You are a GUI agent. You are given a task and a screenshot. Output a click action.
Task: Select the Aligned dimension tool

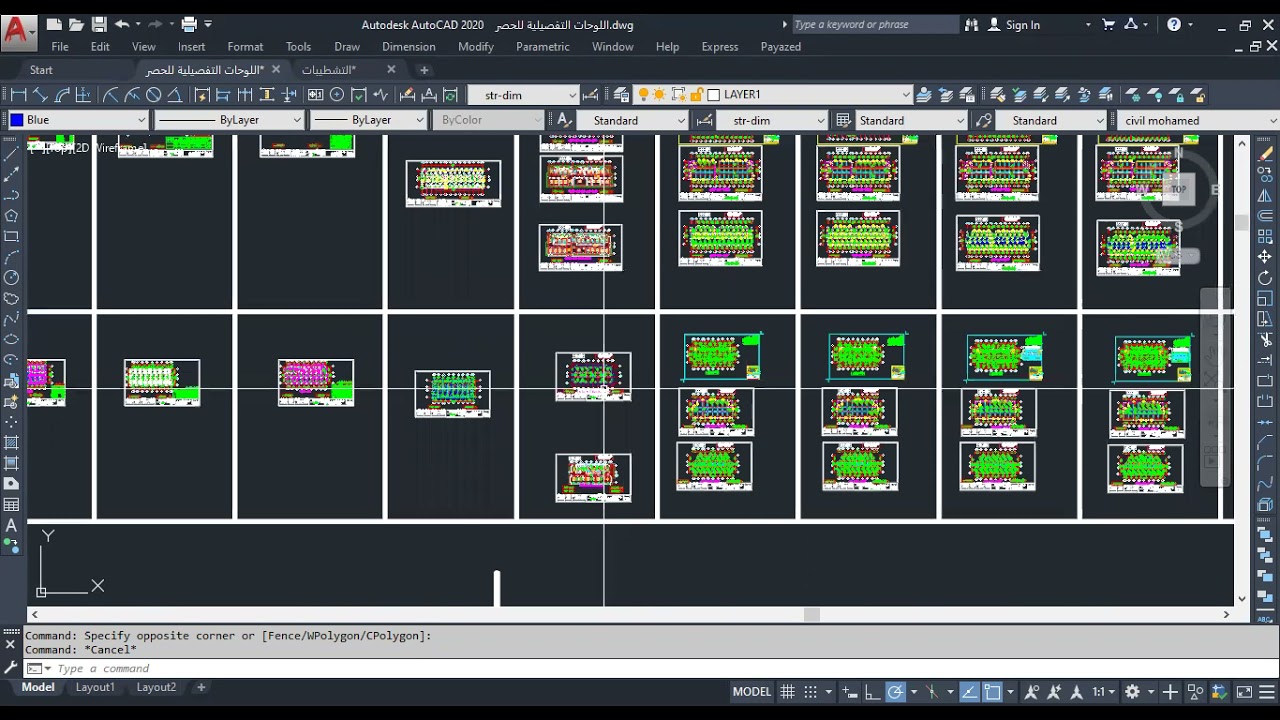click(40, 95)
